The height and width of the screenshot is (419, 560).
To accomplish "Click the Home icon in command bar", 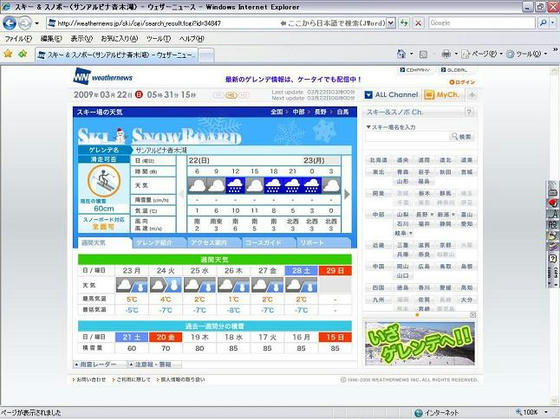I will (x=401, y=54).
